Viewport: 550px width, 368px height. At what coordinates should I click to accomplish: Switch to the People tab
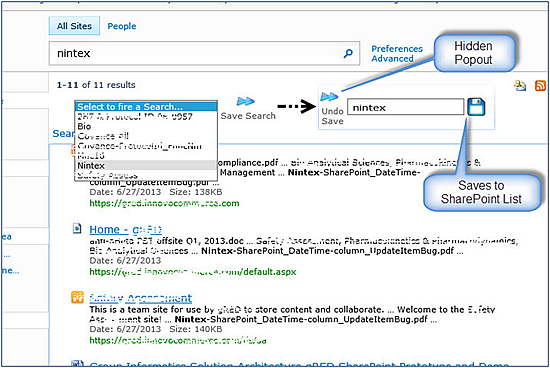click(122, 26)
